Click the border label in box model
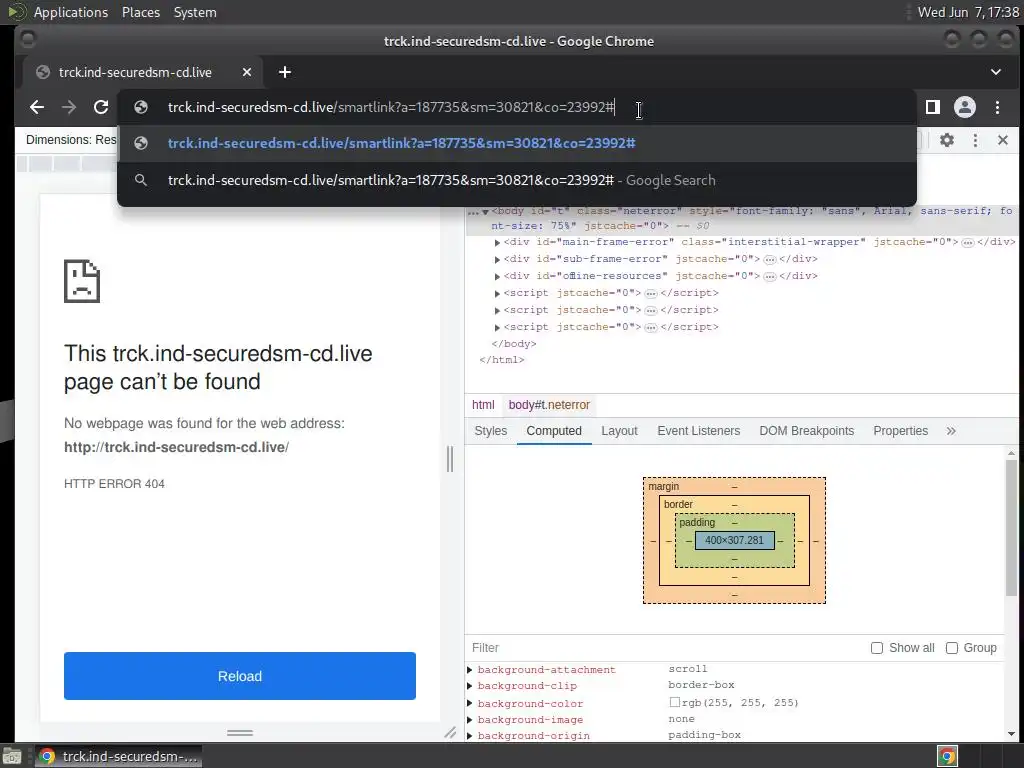Screen dimensions: 1024x768 tap(678, 504)
